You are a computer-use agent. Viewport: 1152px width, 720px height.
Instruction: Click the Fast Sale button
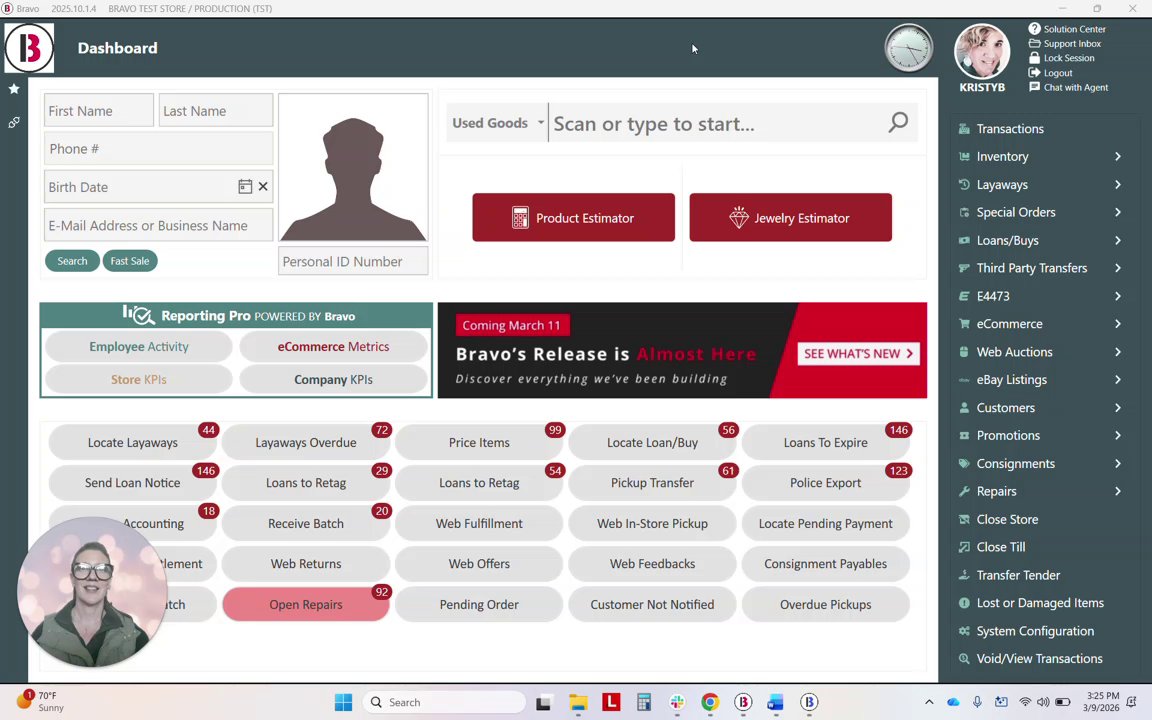[x=130, y=261]
